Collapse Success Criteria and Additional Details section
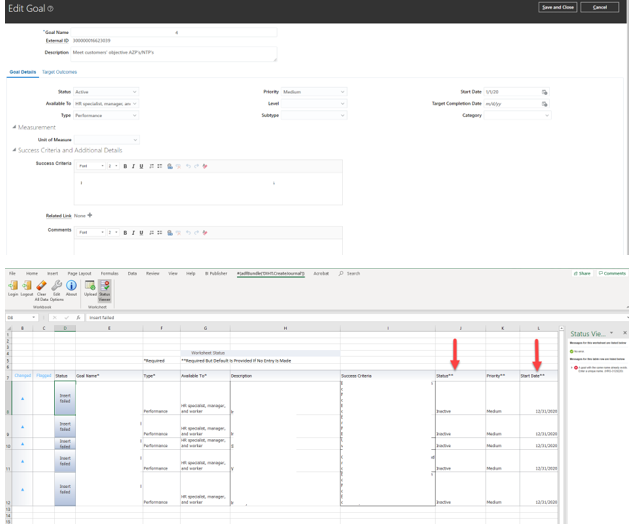The image size is (629, 530). 14,150
